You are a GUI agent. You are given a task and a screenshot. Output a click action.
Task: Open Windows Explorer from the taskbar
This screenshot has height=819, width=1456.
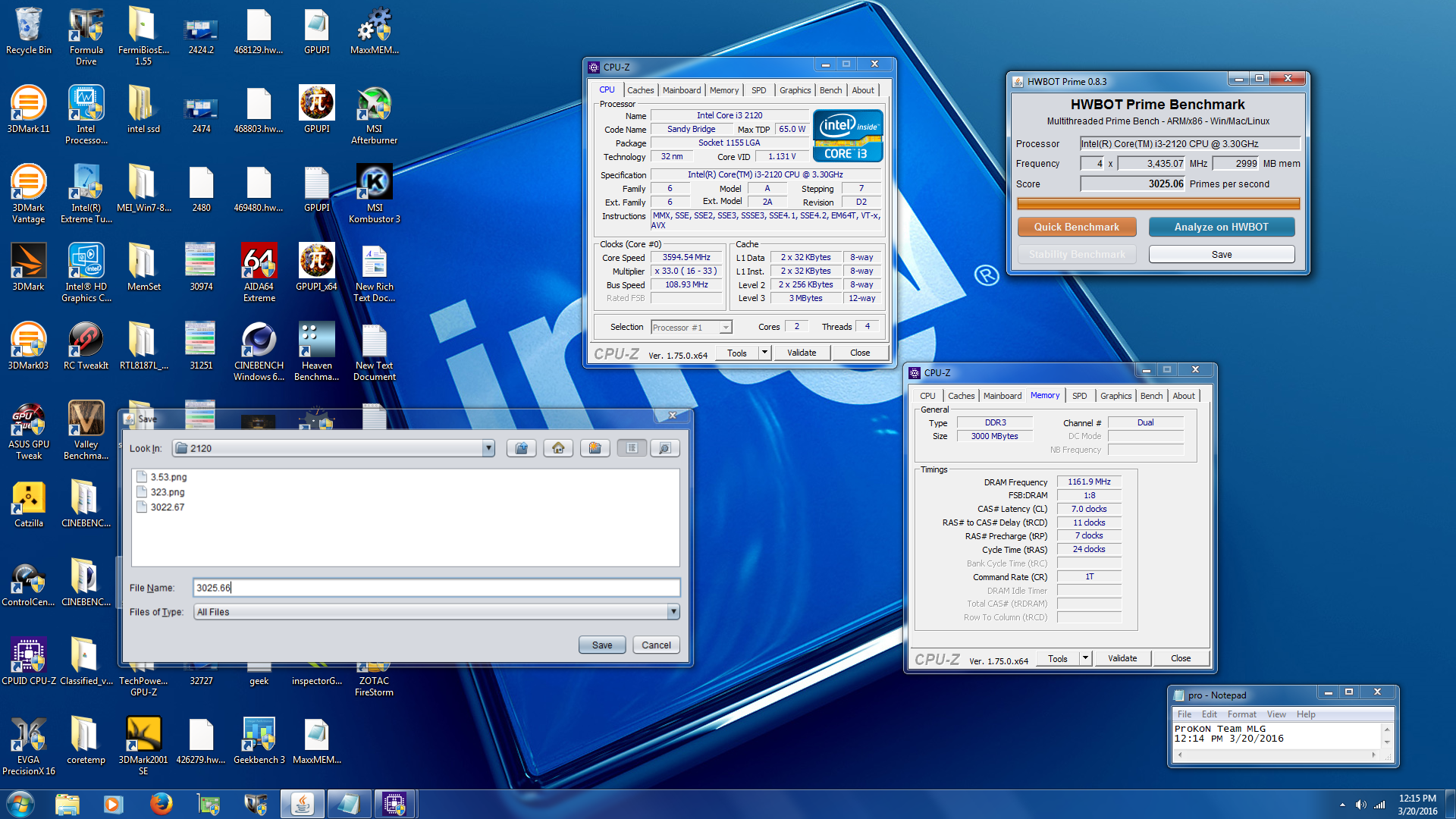click(x=67, y=804)
